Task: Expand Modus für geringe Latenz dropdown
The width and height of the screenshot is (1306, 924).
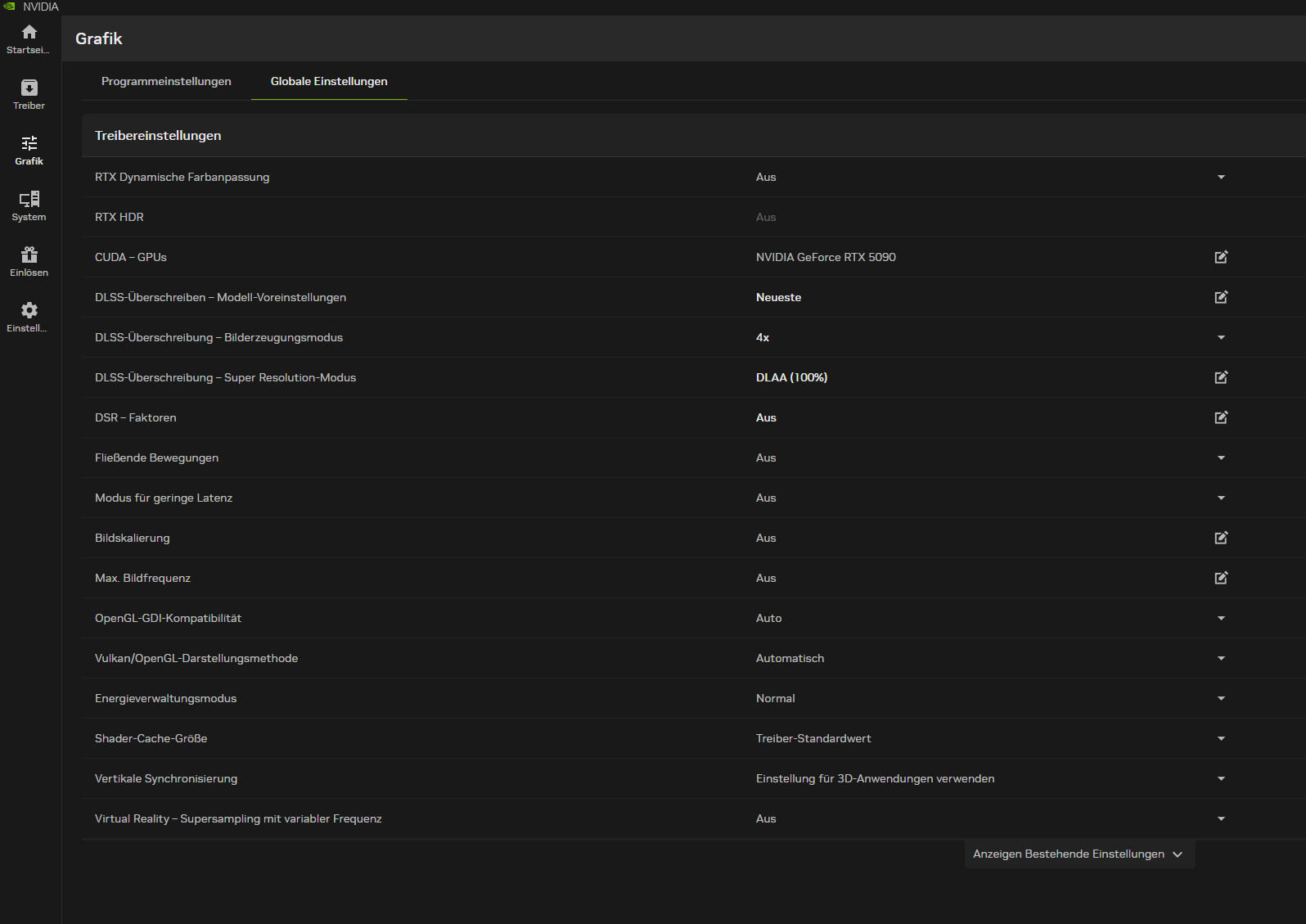Action: click(1221, 498)
